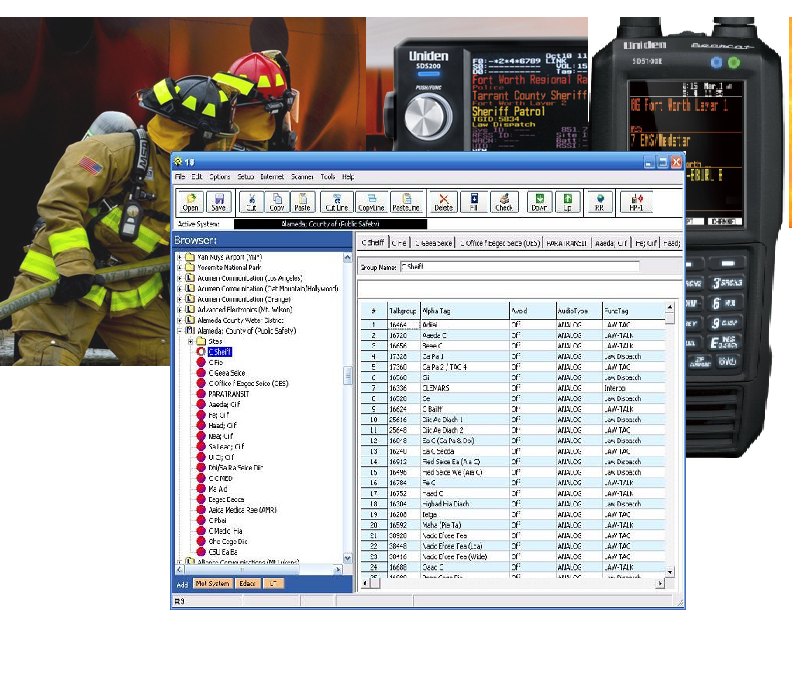
Task: Click the Save toolbar icon
Action: coord(219,202)
